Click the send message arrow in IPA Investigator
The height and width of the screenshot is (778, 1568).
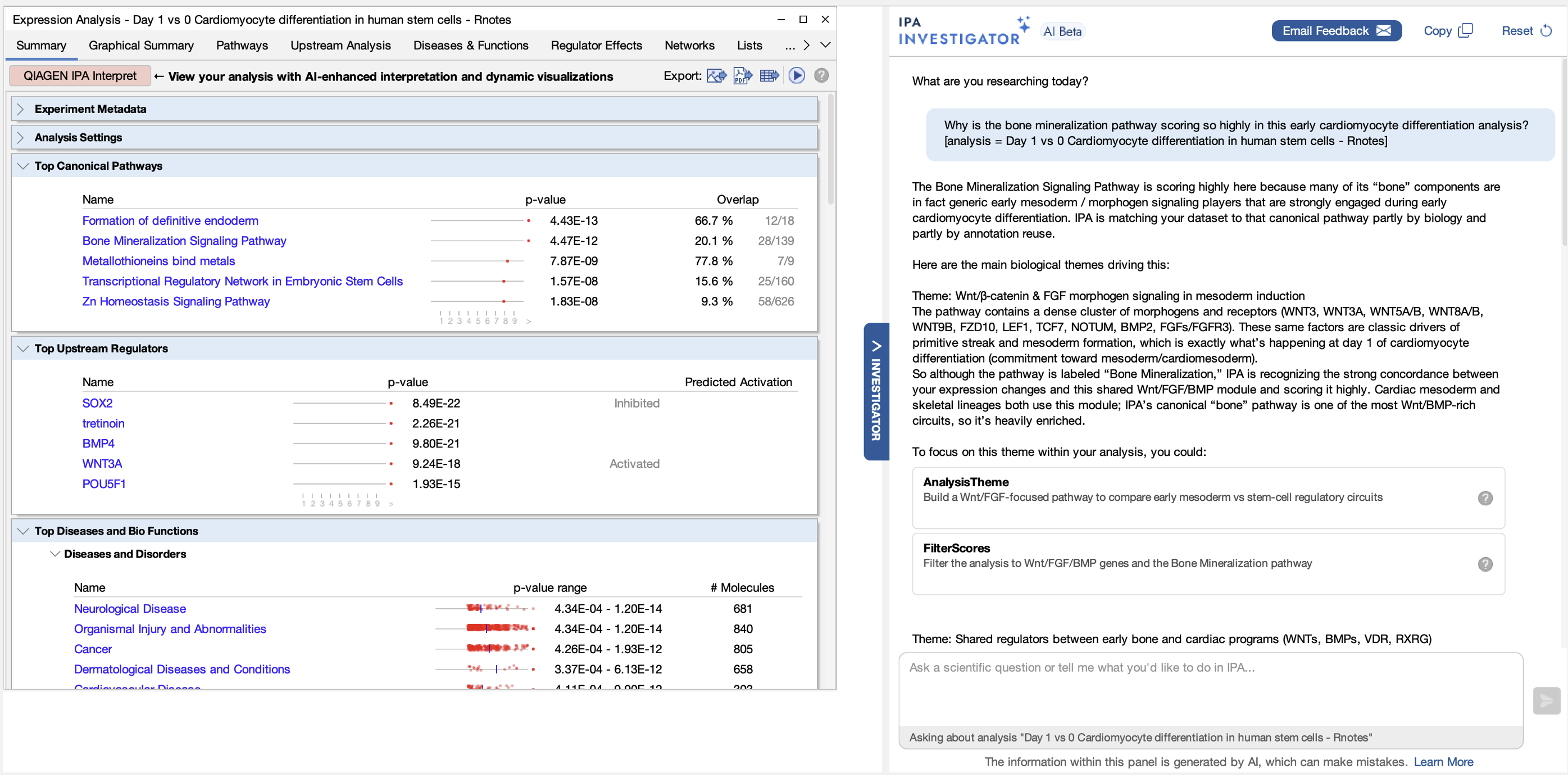(1546, 701)
